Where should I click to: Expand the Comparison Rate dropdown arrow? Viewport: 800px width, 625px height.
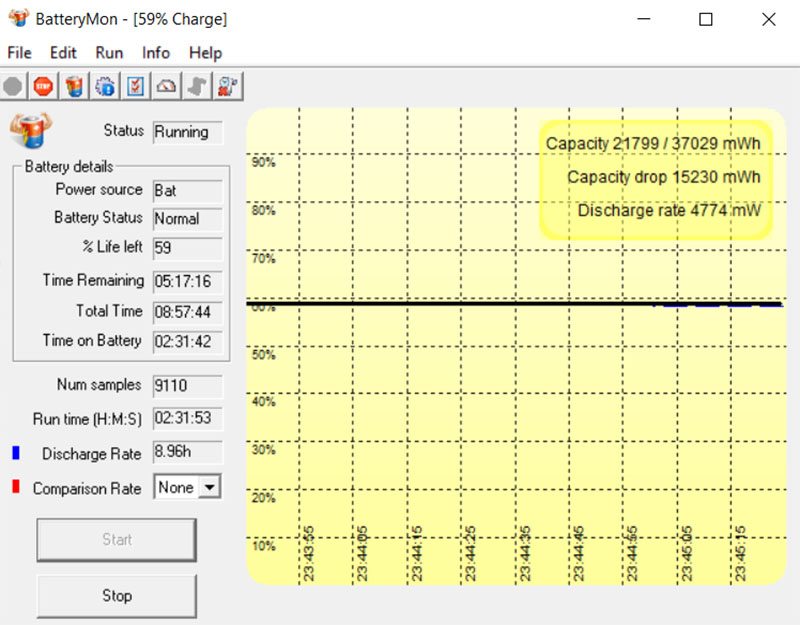point(210,487)
